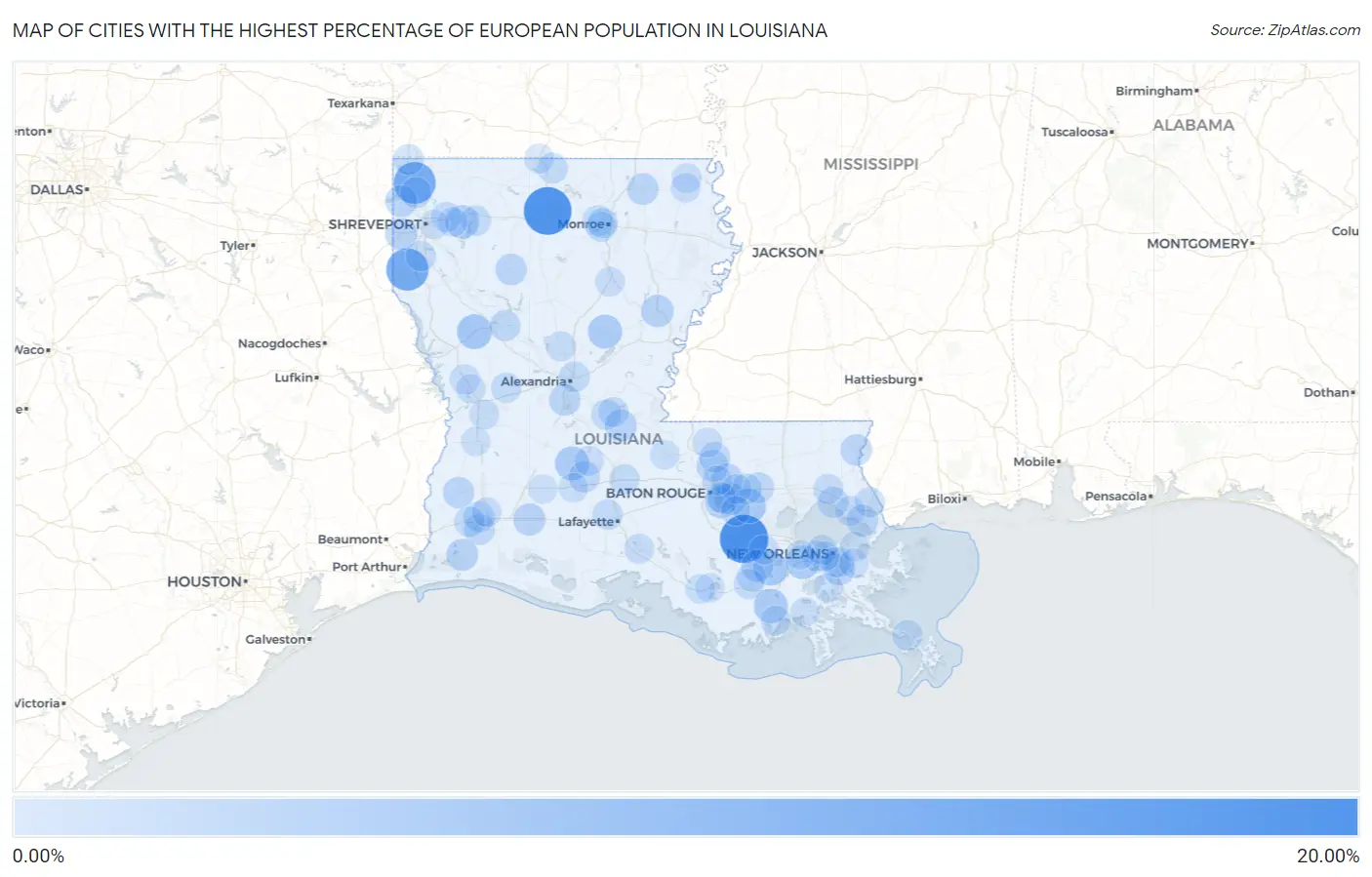
Task: Click the Beaumont city label
Action: (350, 539)
